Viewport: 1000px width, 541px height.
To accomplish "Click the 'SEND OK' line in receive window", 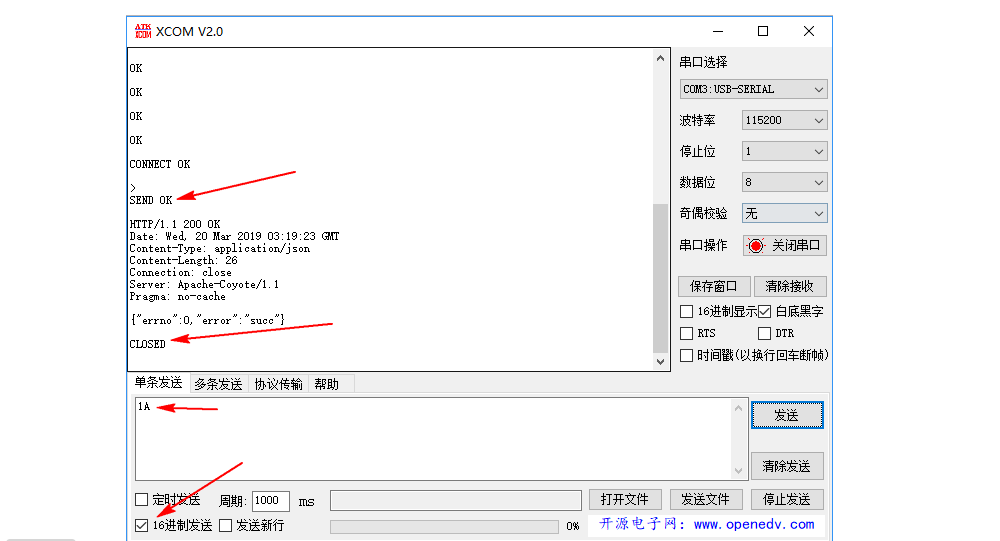I will 151,200.
